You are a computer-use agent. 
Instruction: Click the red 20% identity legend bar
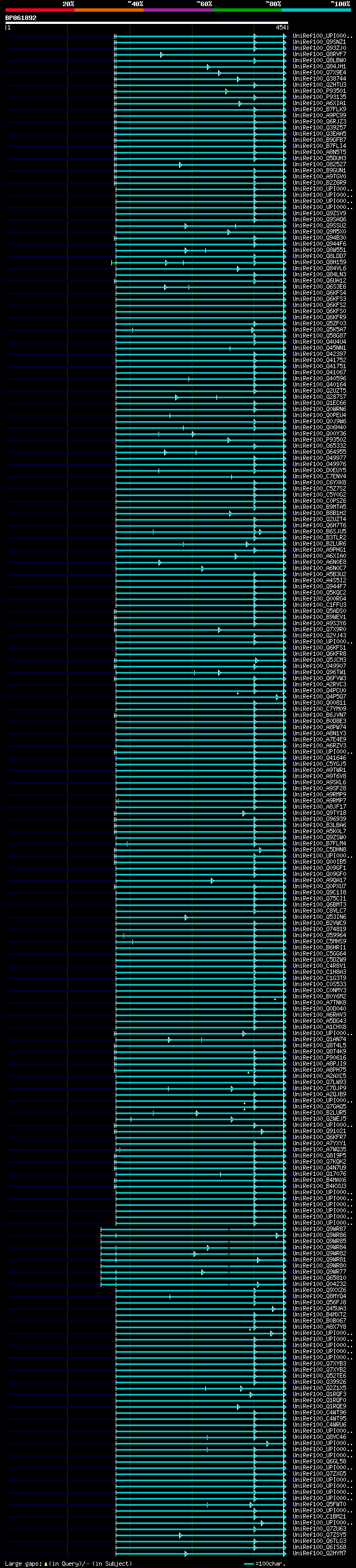(x=39, y=10)
